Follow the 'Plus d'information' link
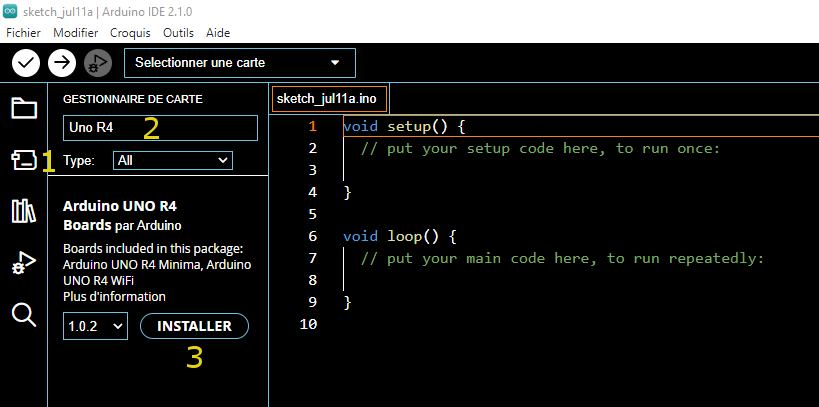 pos(114,297)
